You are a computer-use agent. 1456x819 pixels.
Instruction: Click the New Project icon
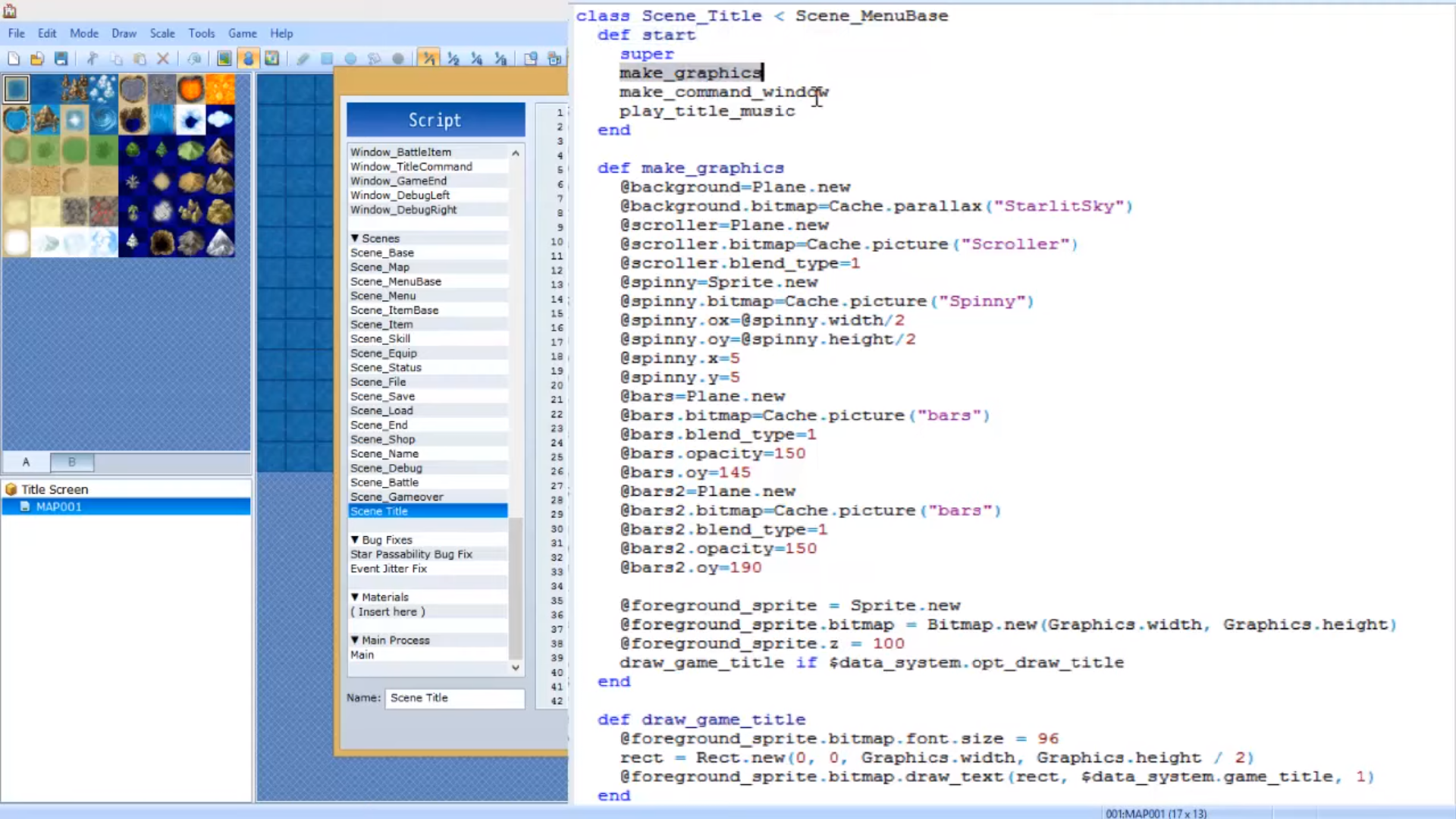14,58
